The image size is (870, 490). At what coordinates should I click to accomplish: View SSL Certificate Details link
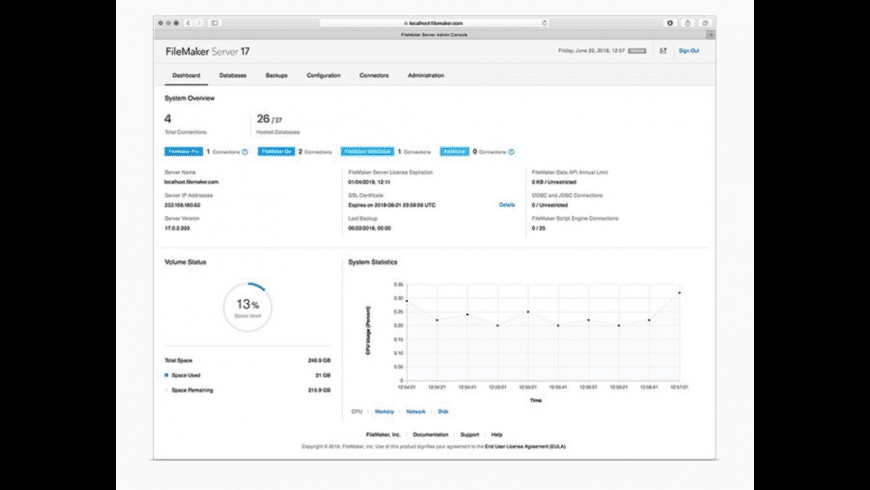[507, 205]
